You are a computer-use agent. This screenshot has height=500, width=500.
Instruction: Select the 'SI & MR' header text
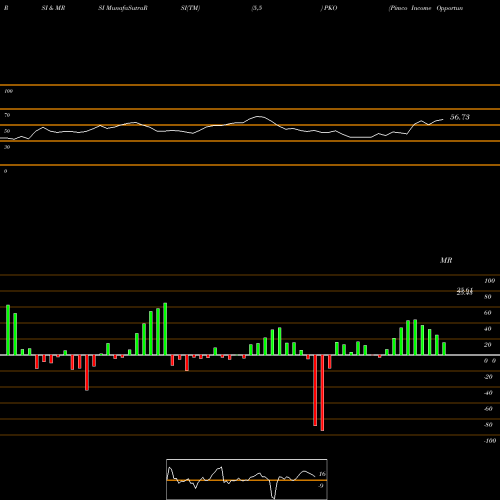53,8
